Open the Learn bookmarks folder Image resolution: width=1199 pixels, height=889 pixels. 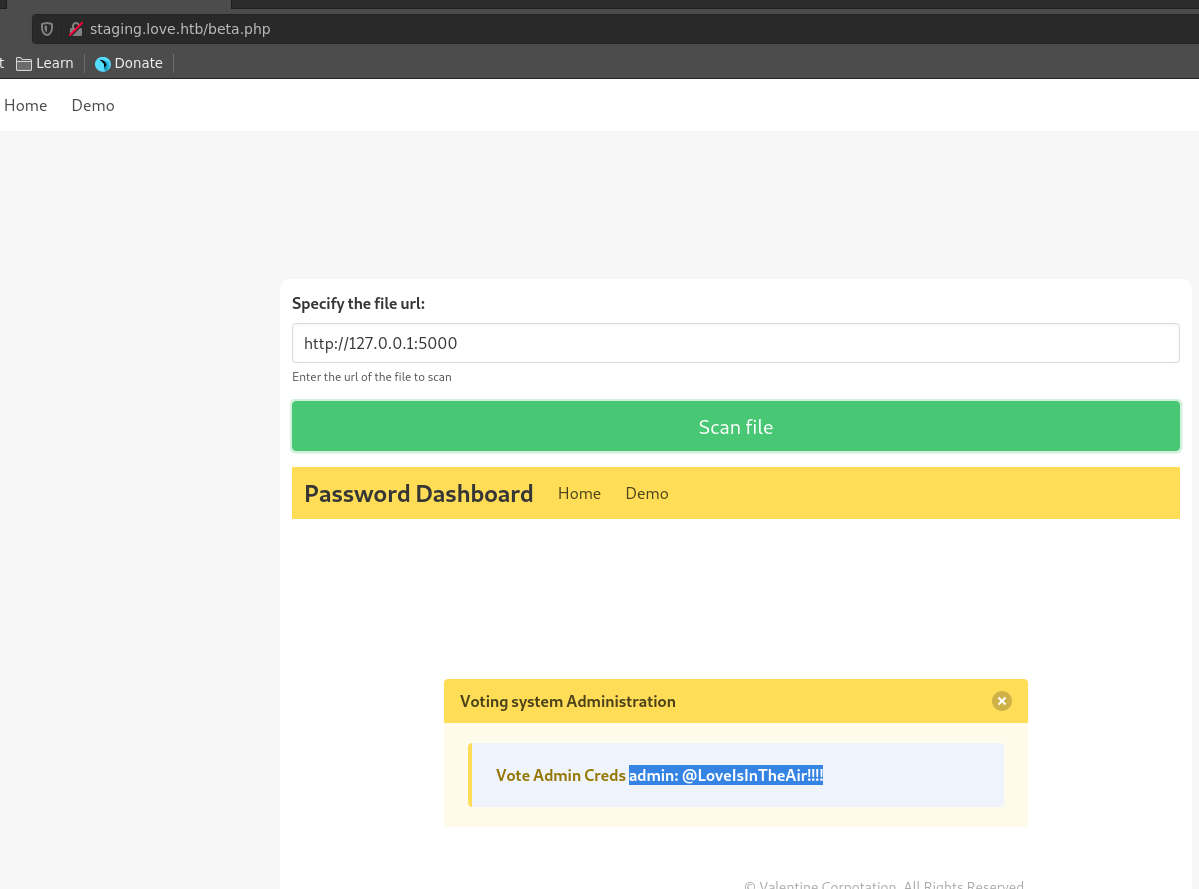(45, 63)
